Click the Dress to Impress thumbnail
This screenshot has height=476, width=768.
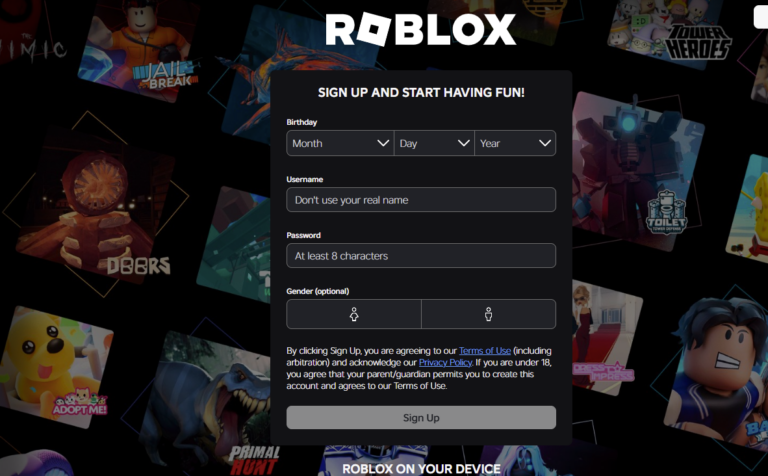pos(605,338)
